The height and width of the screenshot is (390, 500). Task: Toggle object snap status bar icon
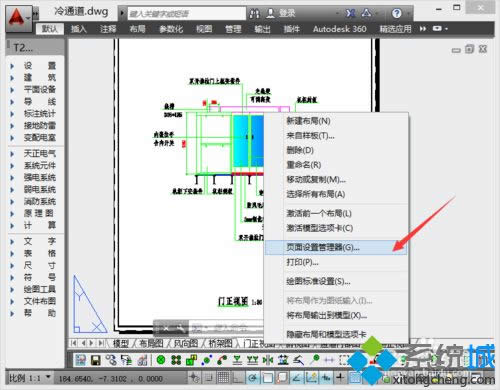[267, 378]
